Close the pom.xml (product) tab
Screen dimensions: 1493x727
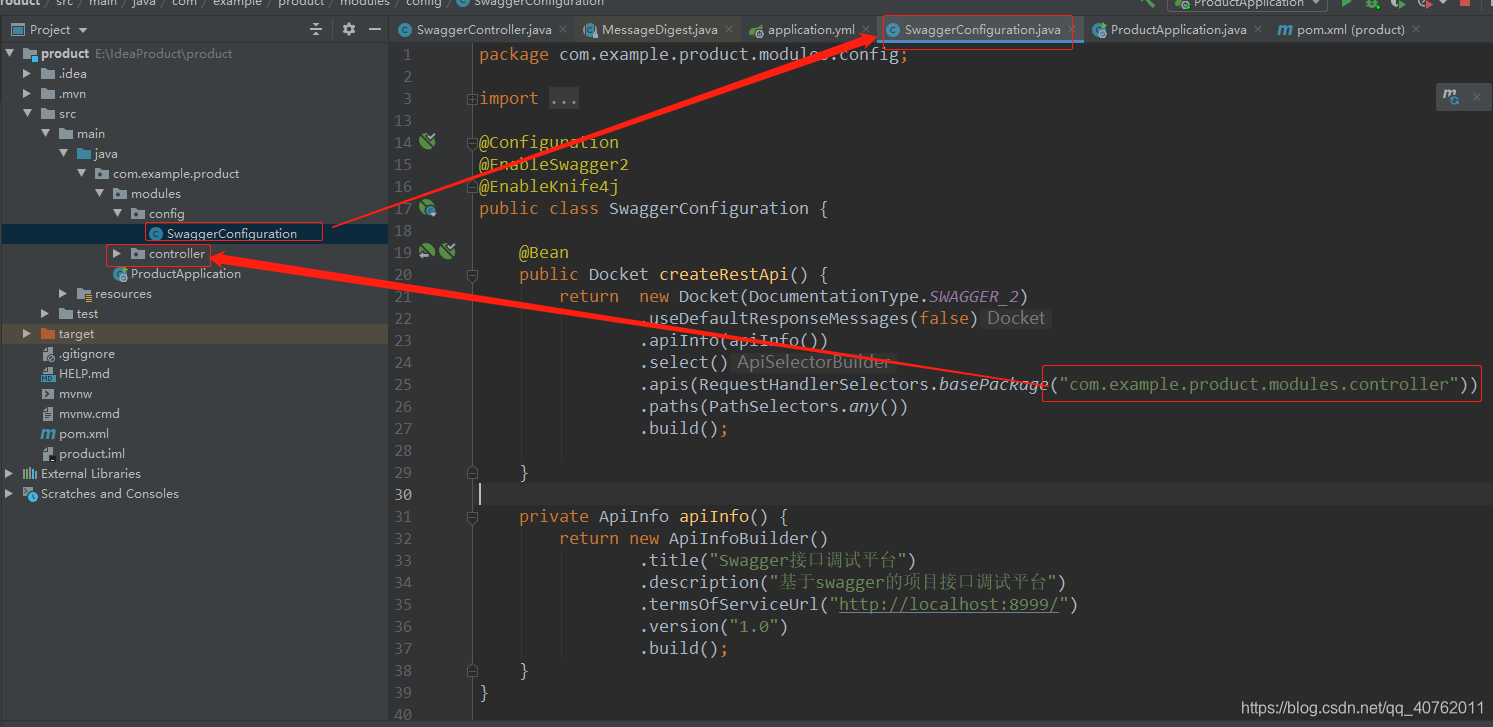click(x=1415, y=30)
